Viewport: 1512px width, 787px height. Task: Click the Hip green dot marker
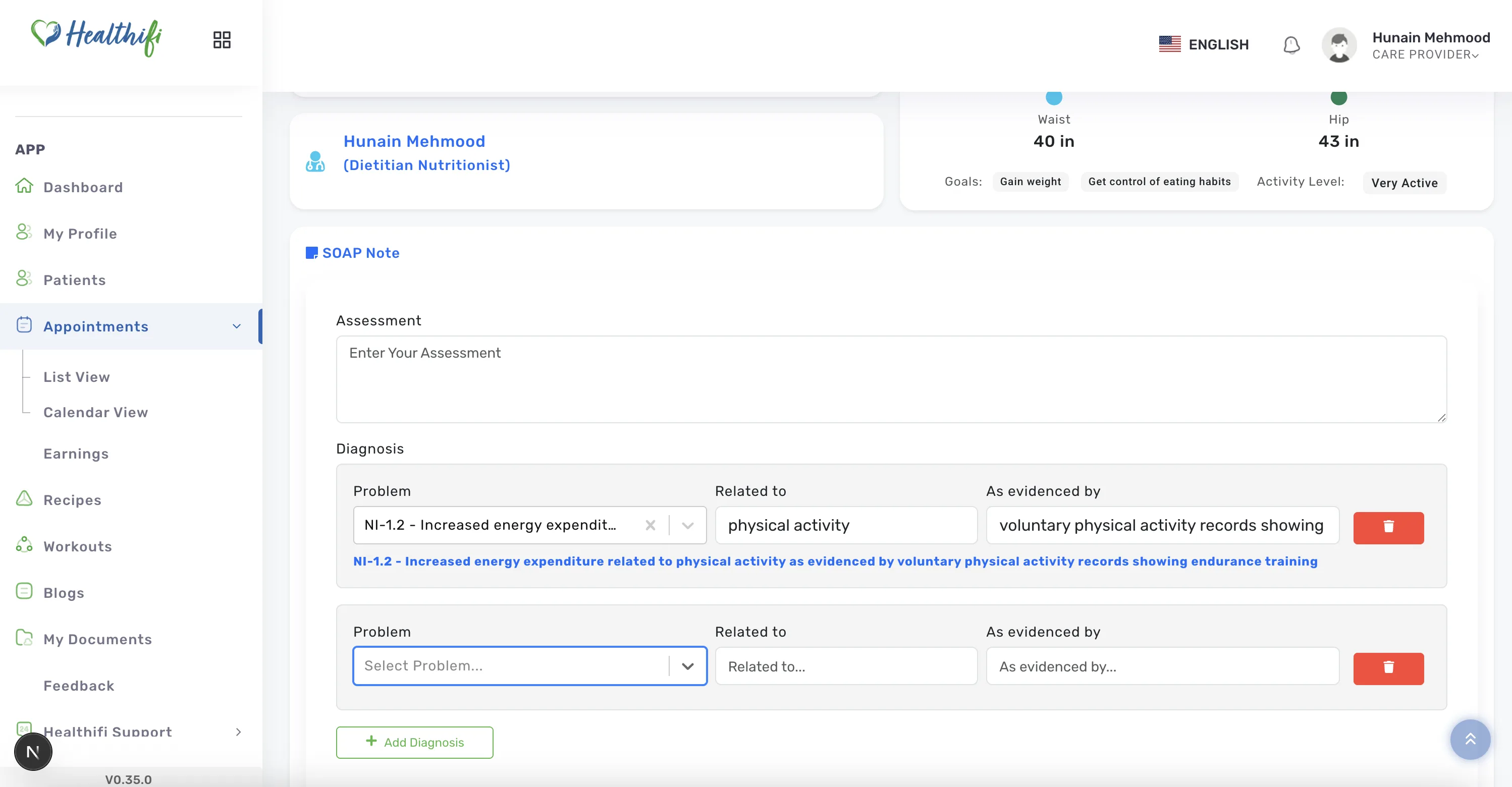[x=1339, y=97]
